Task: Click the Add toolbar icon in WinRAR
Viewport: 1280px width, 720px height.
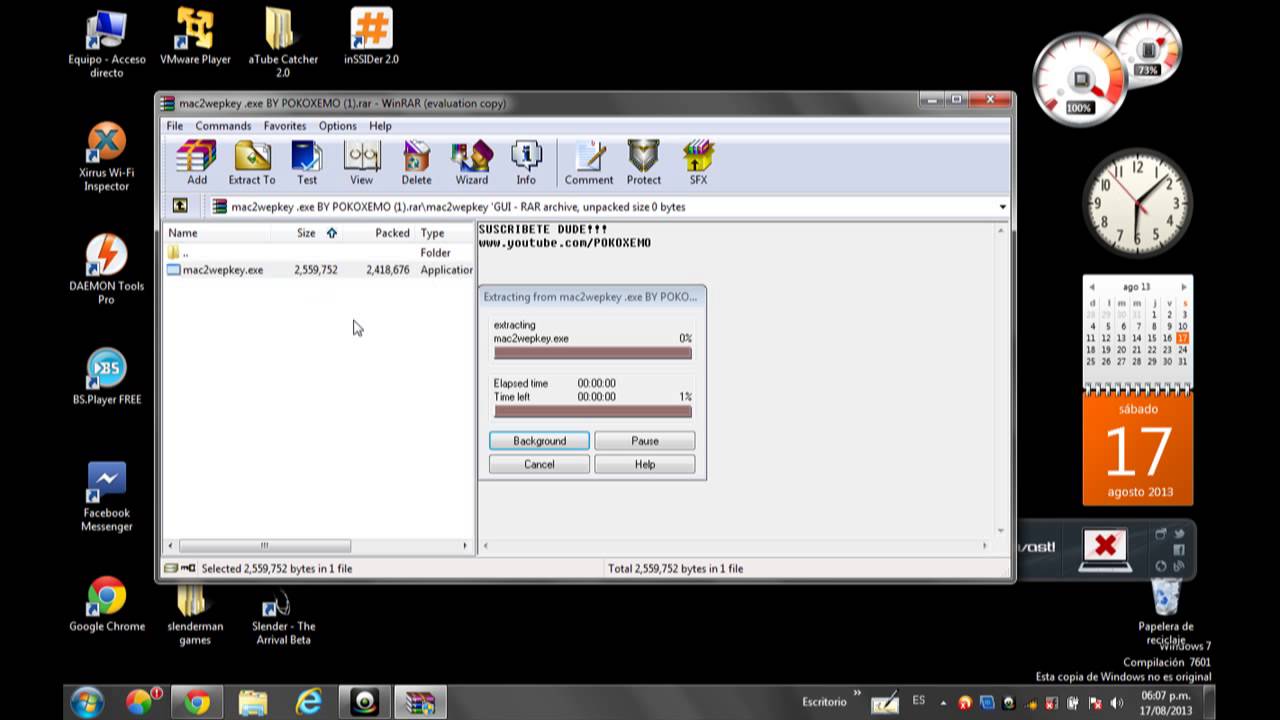Action: pyautogui.click(x=196, y=162)
